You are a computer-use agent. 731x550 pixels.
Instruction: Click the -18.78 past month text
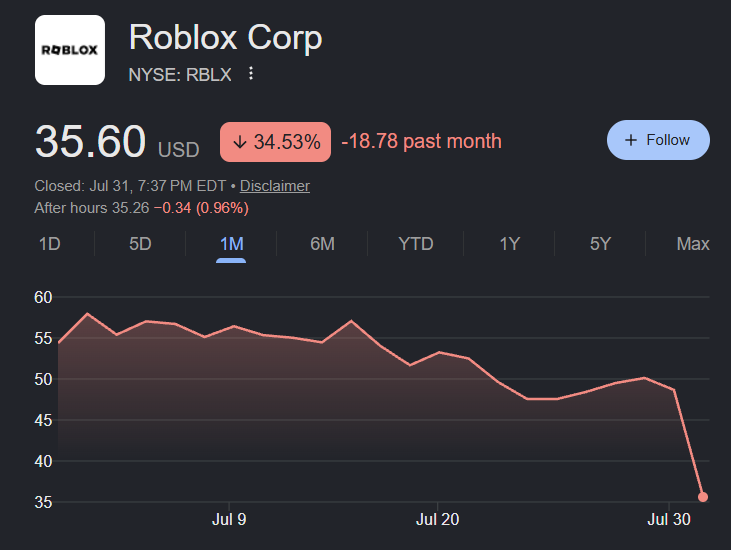[421, 141]
